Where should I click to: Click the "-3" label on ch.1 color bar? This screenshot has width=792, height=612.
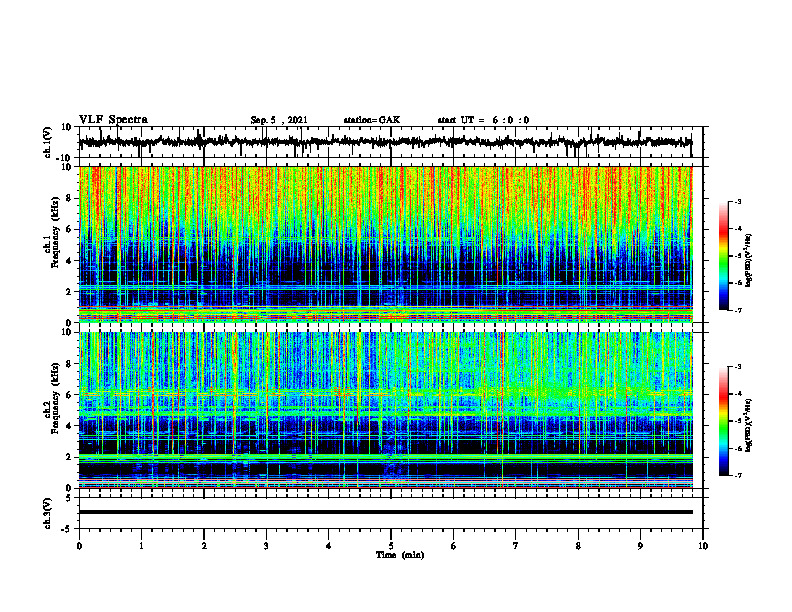pyautogui.click(x=737, y=201)
